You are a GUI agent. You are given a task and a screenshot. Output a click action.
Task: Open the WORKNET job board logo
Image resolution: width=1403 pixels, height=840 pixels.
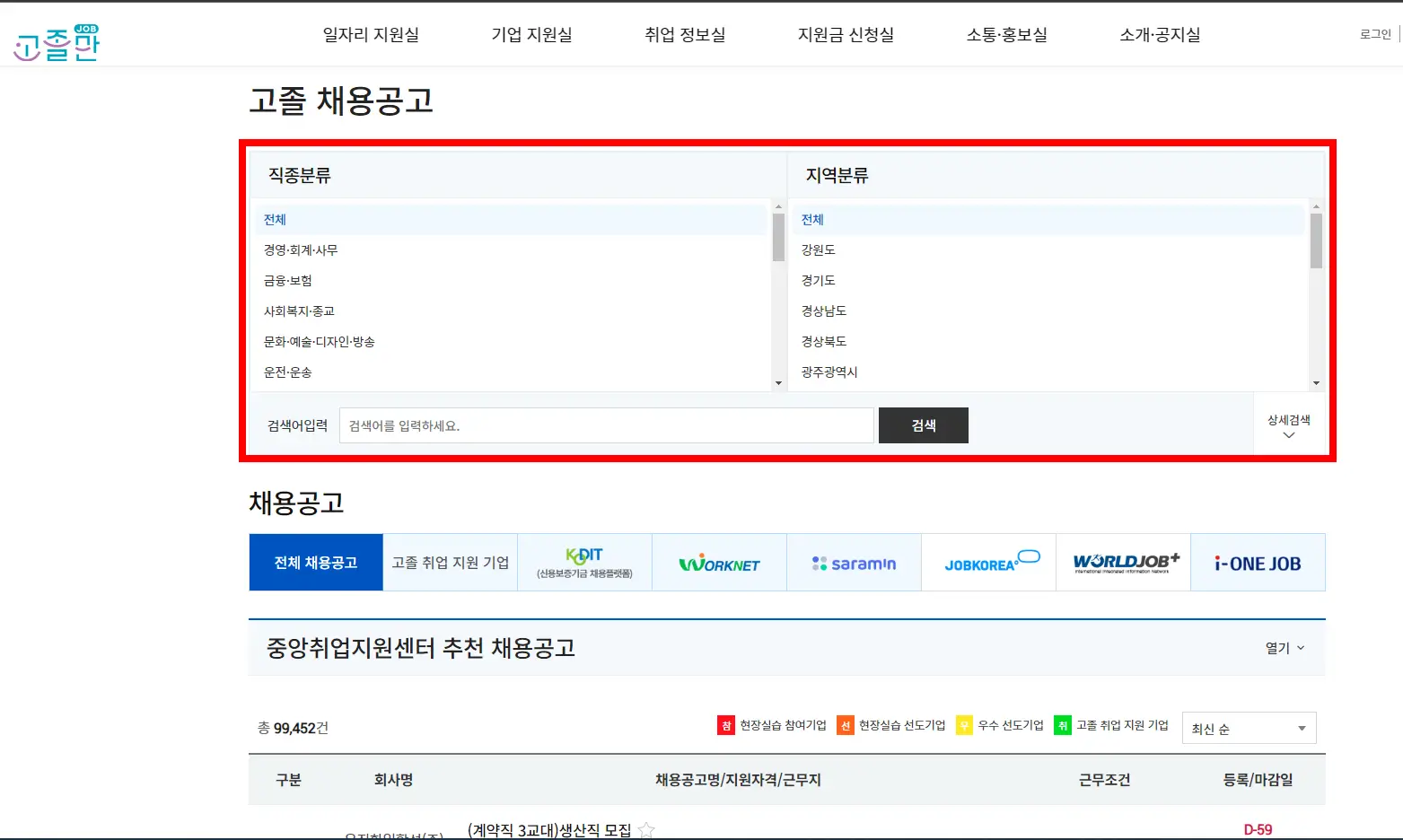coord(719,562)
